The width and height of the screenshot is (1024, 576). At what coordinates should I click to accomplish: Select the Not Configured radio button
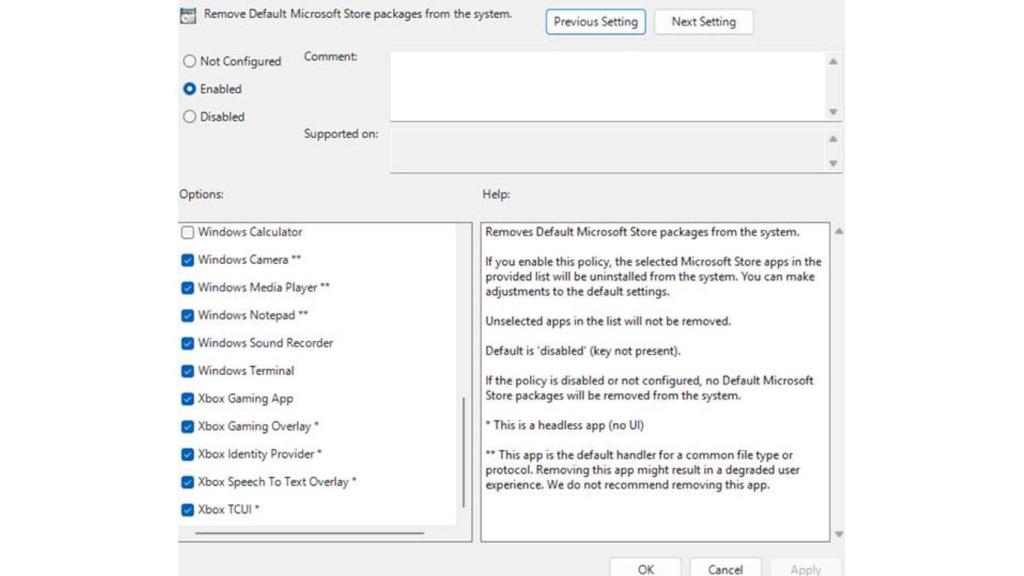click(x=189, y=61)
